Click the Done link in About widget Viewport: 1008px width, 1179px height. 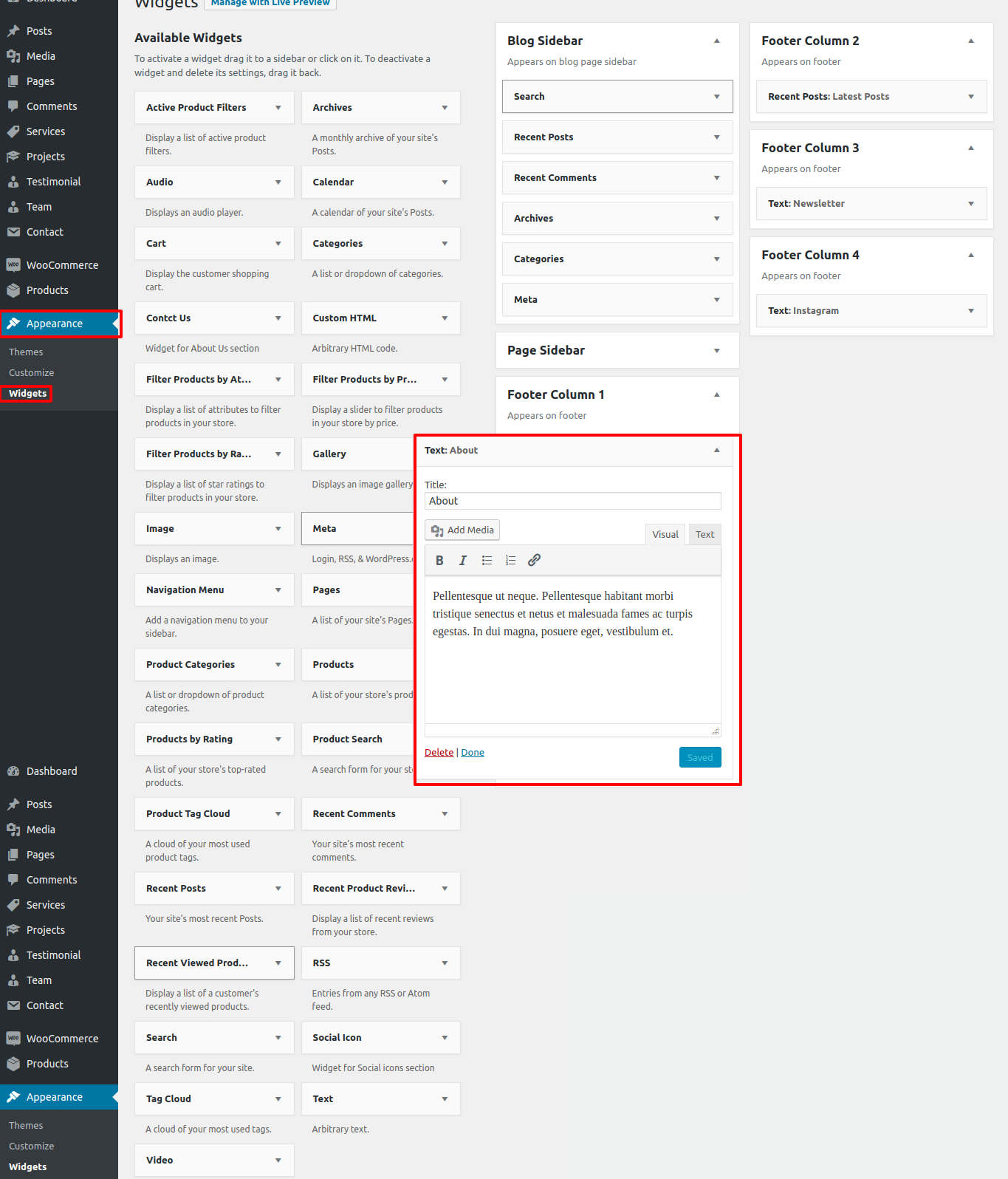[x=473, y=753]
